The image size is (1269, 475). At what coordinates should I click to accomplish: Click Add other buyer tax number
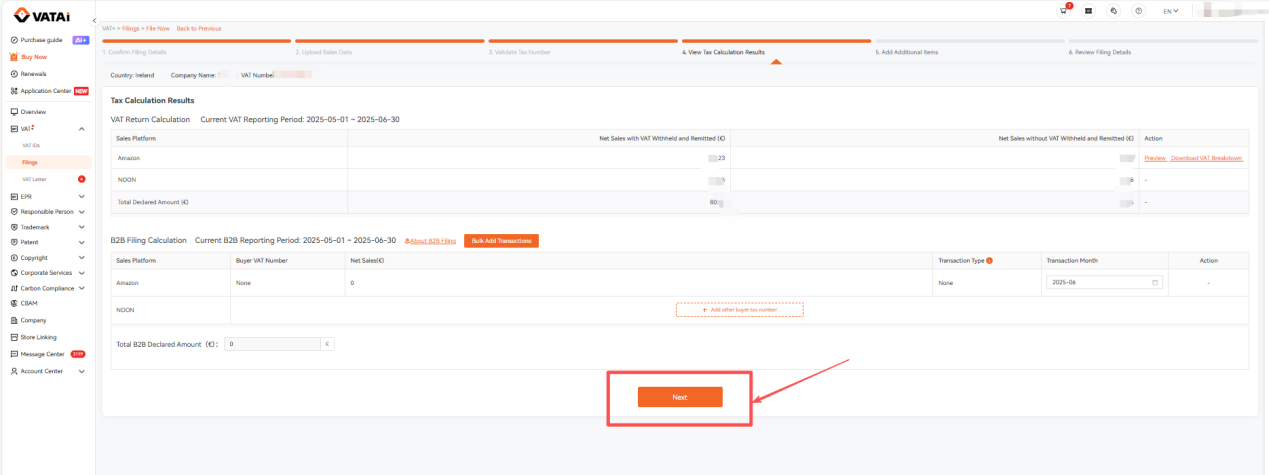[x=739, y=310]
